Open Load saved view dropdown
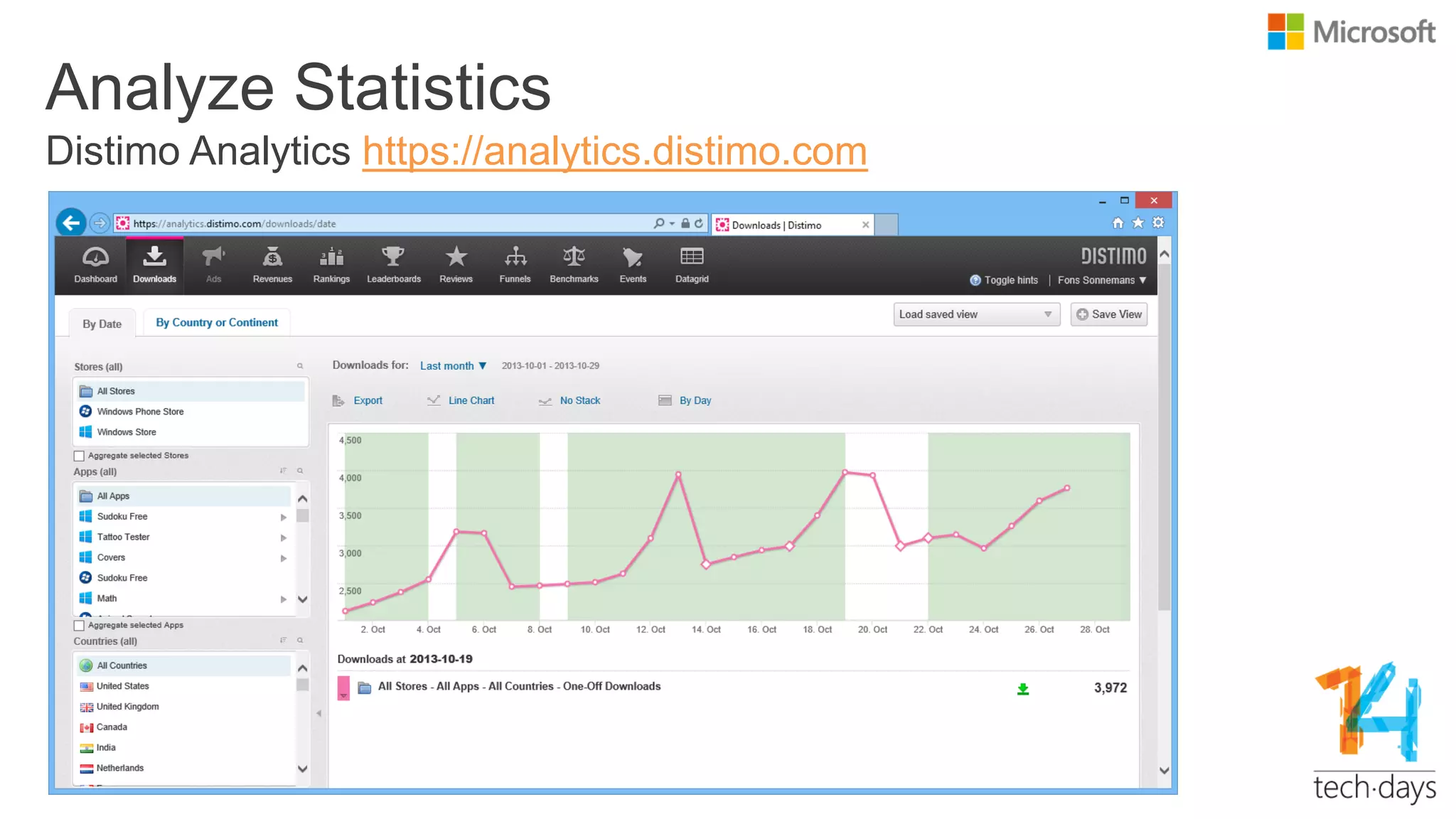The image size is (1456, 819). [x=976, y=314]
